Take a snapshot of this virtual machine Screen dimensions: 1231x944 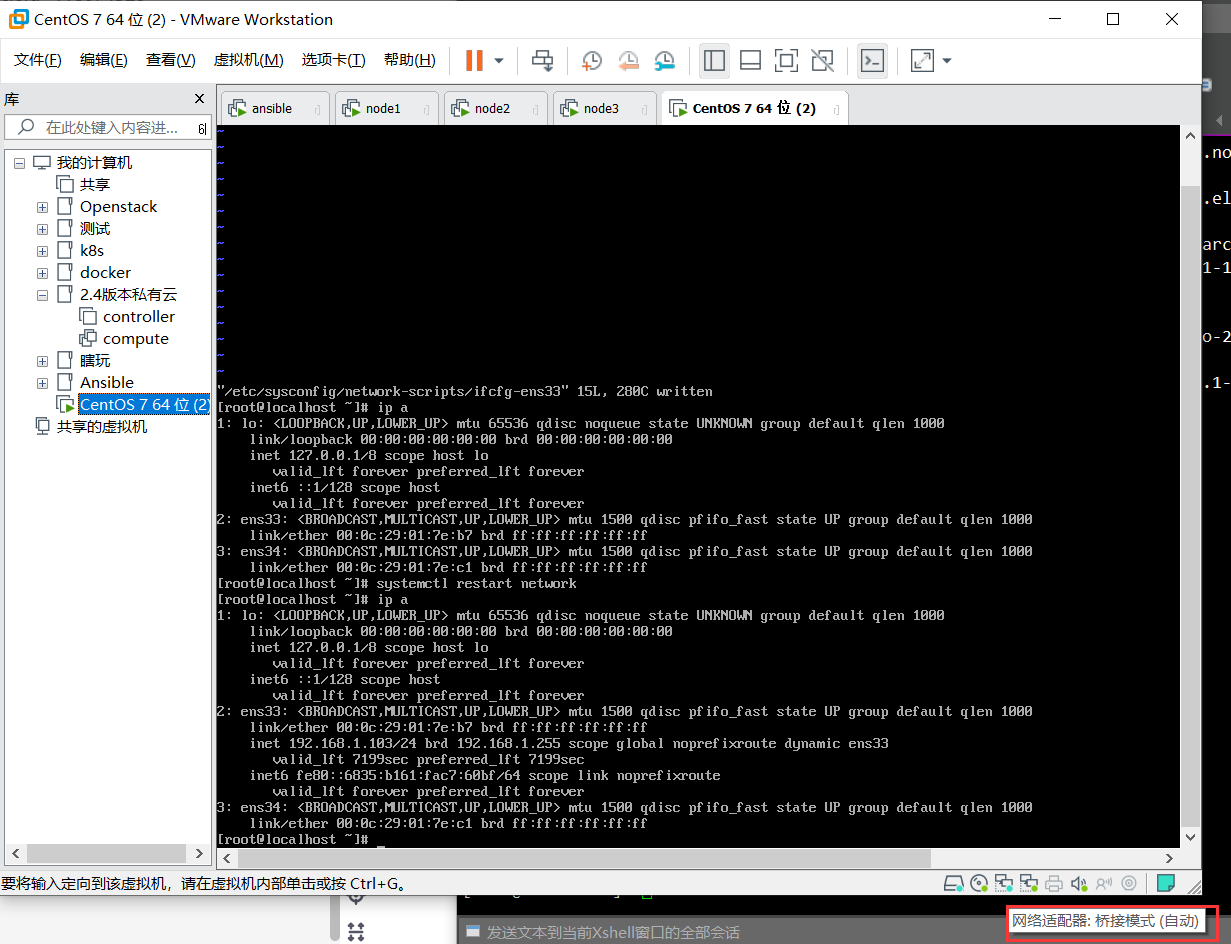(592, 60)
